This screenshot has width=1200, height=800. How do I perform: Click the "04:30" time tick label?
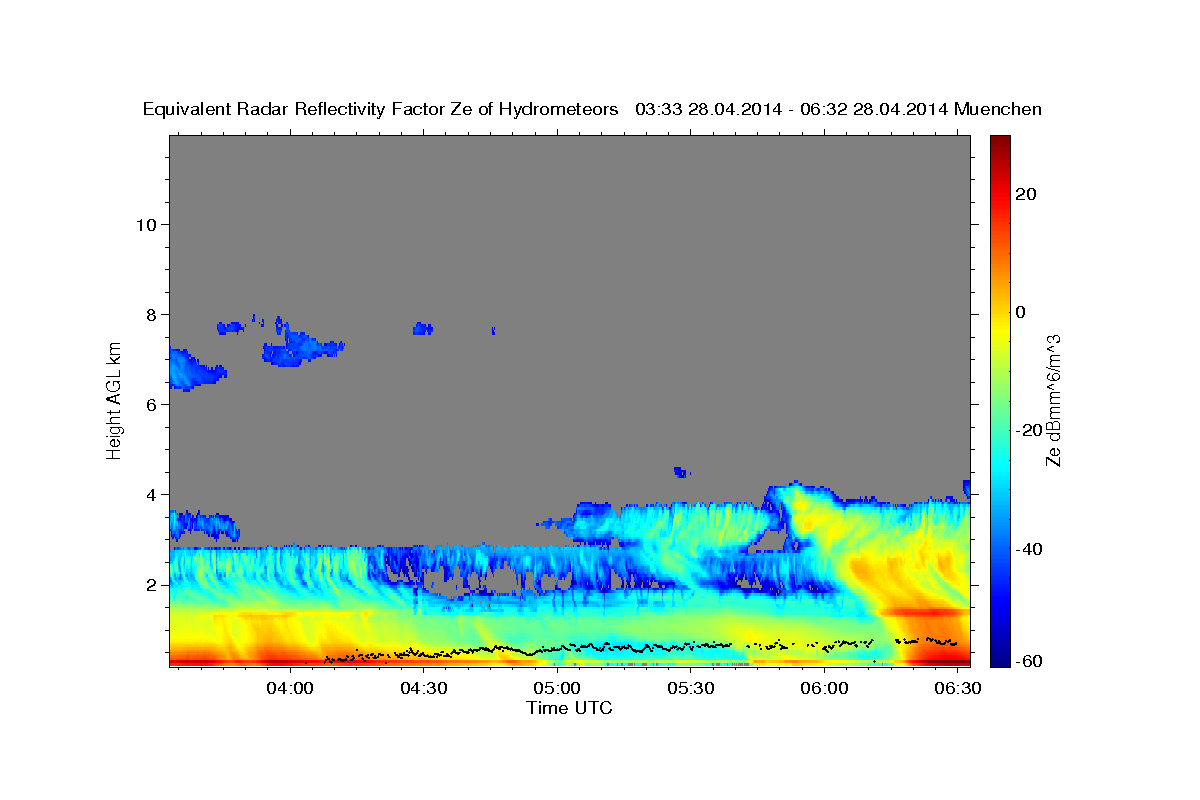click(424, 689)
